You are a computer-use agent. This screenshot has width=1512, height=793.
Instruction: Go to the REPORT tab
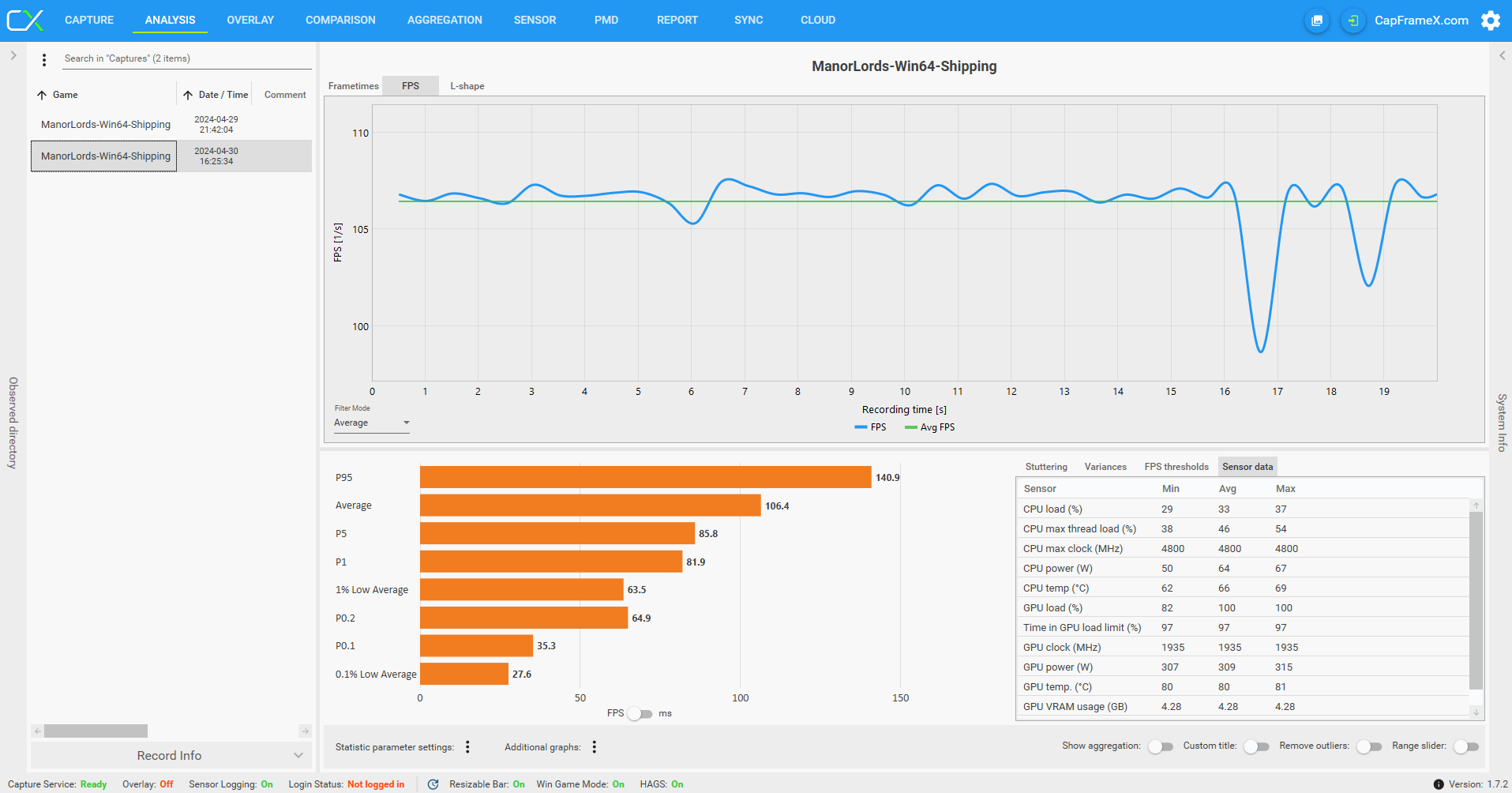coord(677,21)
